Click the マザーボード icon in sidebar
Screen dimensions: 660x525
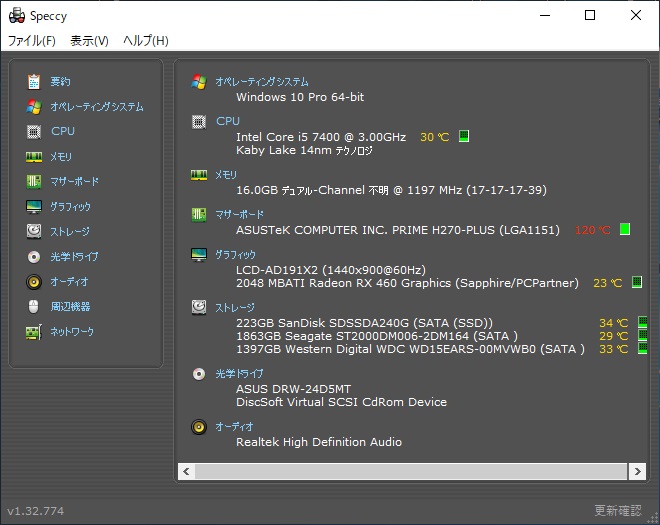(x=34, y=182)
